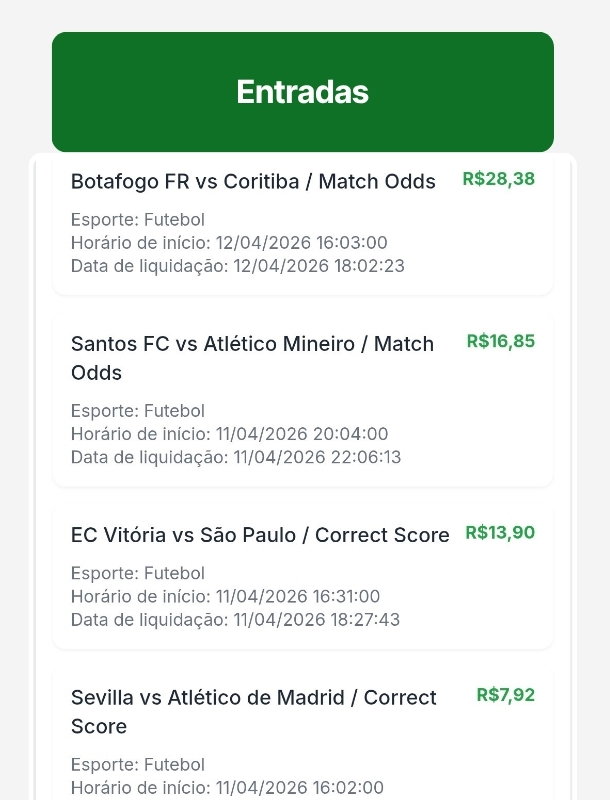Click the R$28,38 amount
The height and width of the screenshot is (800, 610).
point(498,179)
